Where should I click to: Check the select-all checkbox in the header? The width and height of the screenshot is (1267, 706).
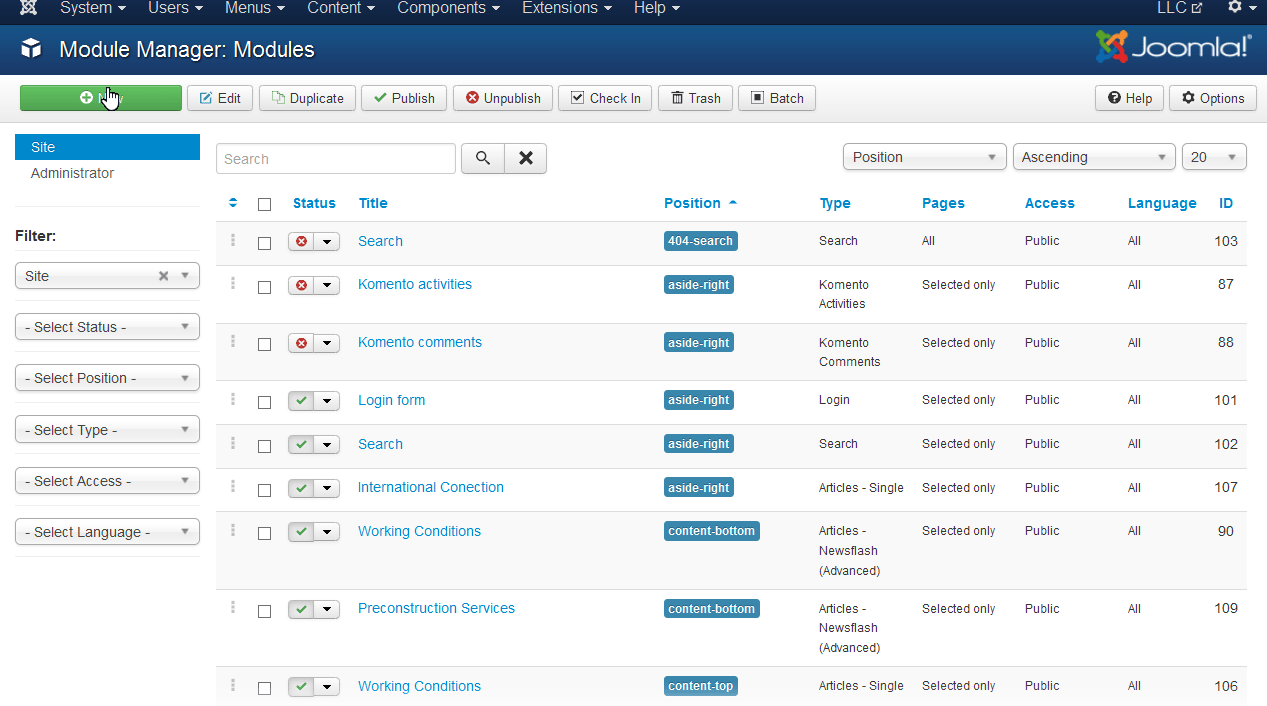[264, 203]
